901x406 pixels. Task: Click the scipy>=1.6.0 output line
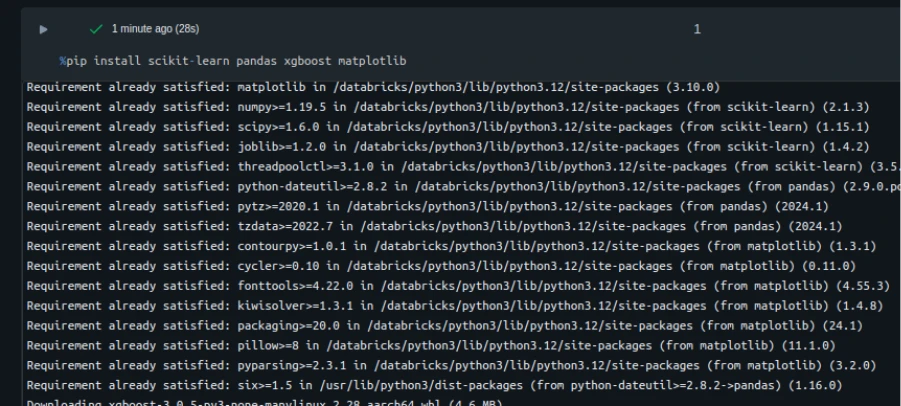pos(447,126)
